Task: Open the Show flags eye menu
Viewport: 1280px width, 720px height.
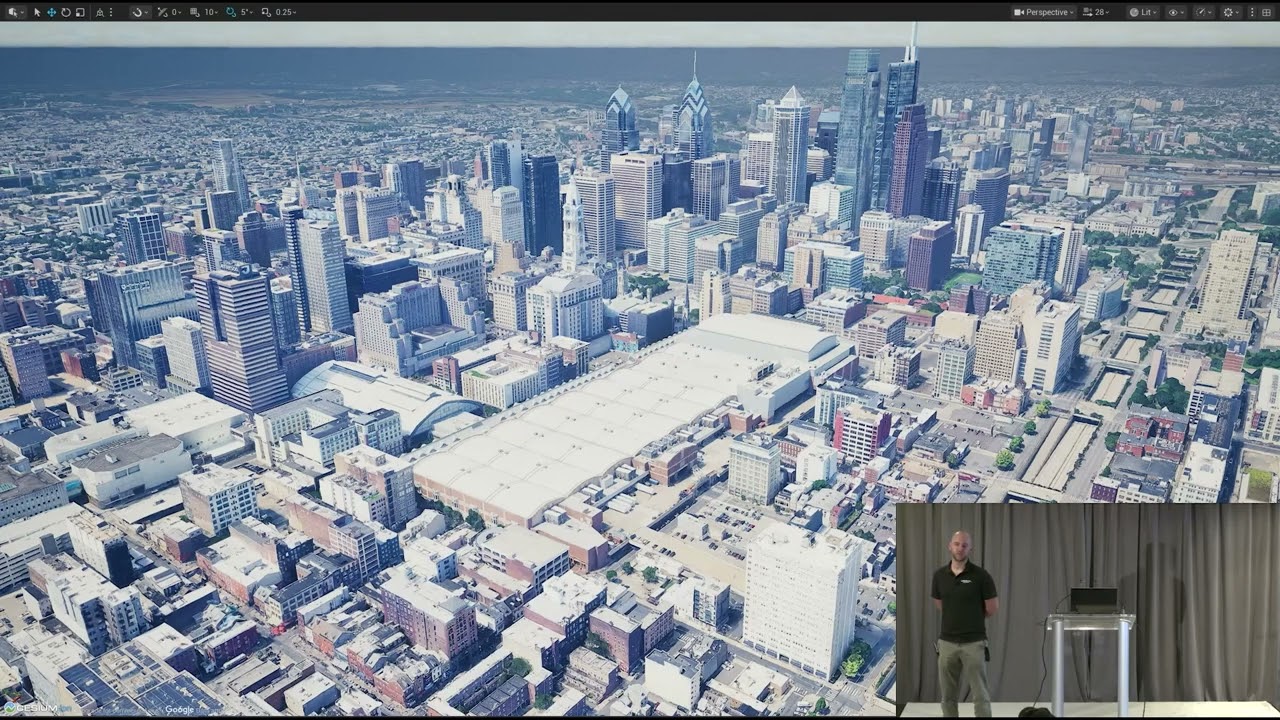Action: pos(1177,12)
